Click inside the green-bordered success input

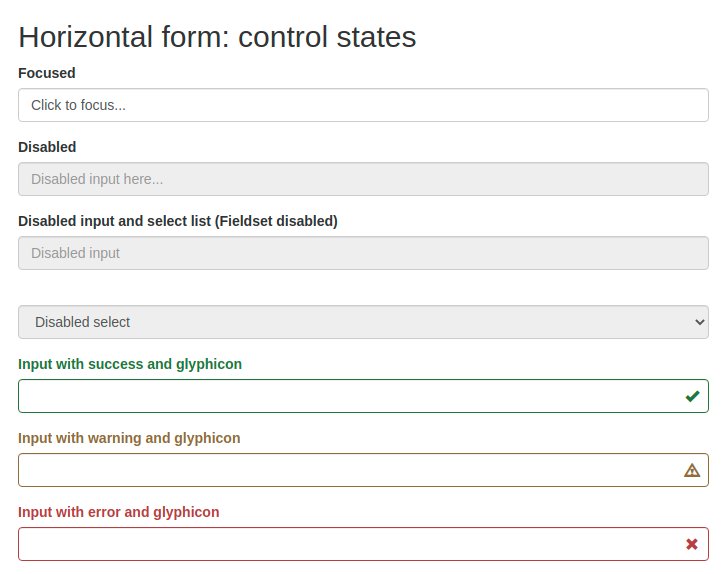340,396
